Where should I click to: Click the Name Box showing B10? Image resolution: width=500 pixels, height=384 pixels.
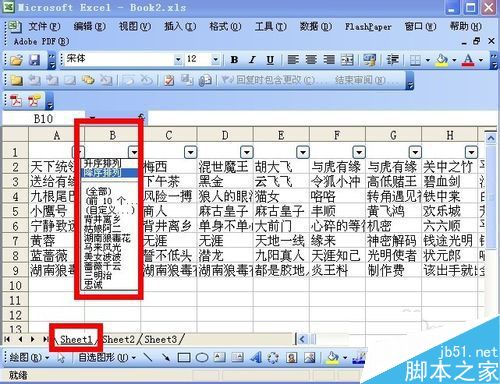point(43,118)
